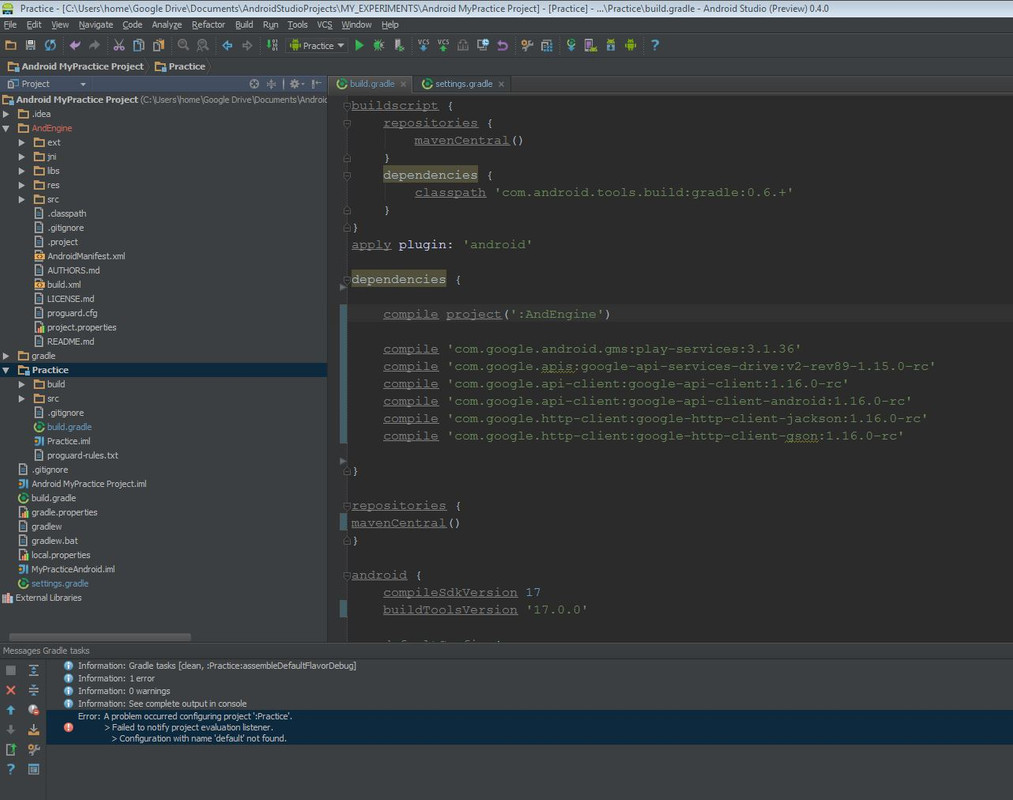Toggle hide warnings filter in Messages

click(x=34, y=710)
